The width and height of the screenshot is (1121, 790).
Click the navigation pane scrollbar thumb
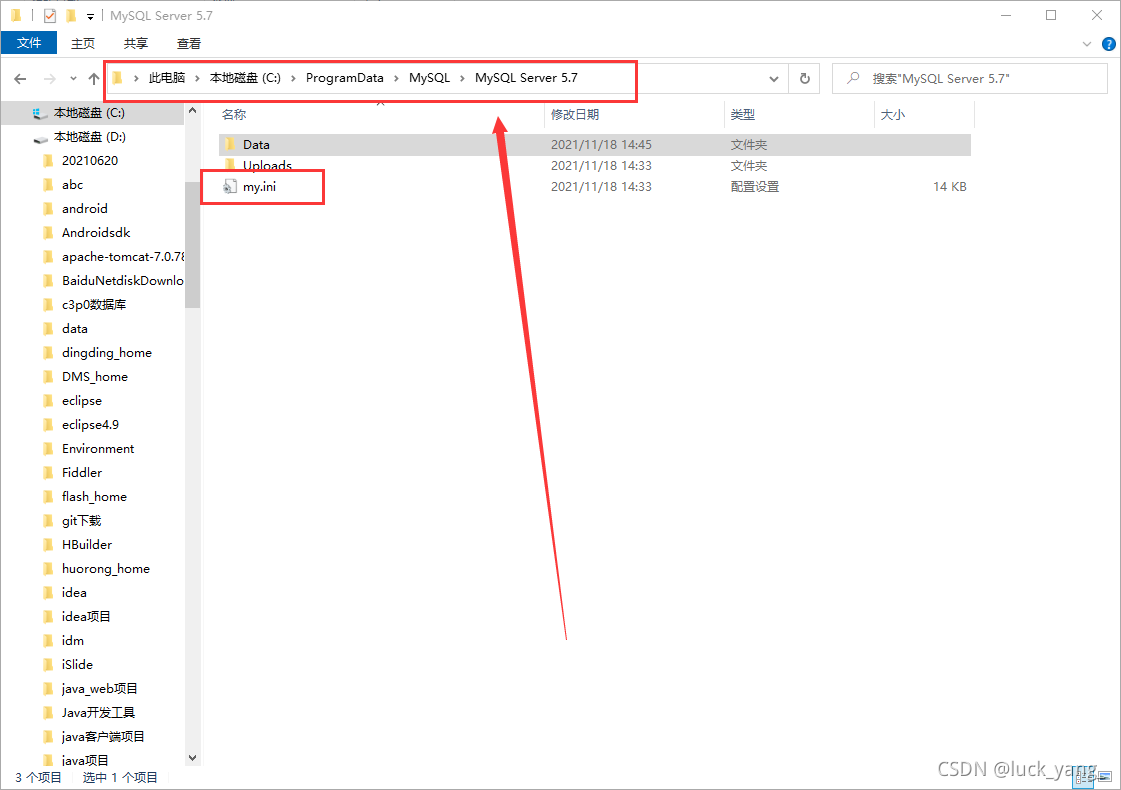[x=192, y=245]
